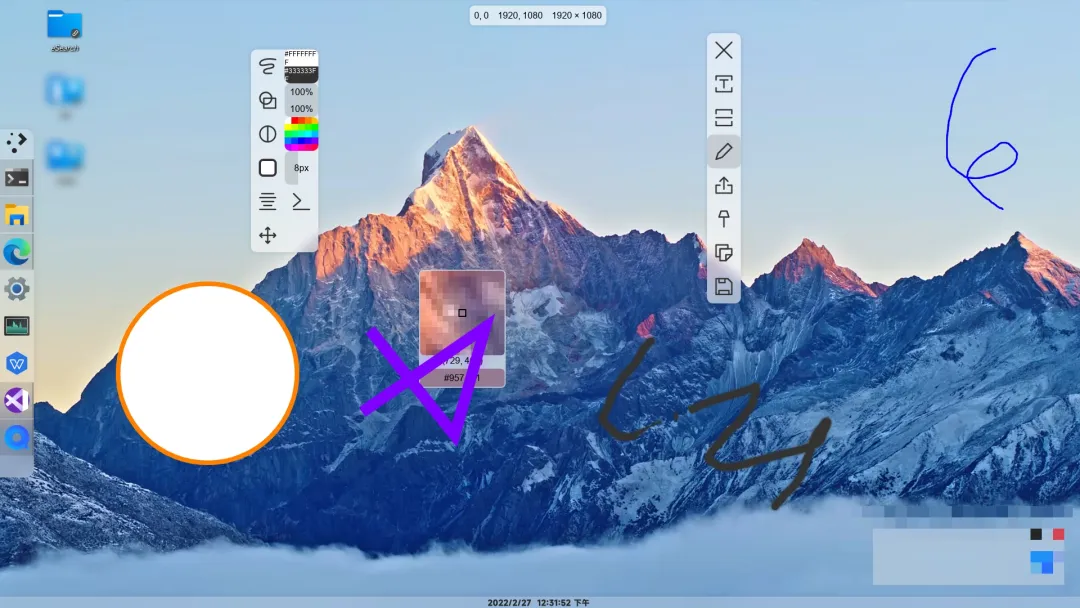Viewport: 1080px width, 608px height.
Task: Choose the overlapping shapes tool
Action: click(267, 100)
